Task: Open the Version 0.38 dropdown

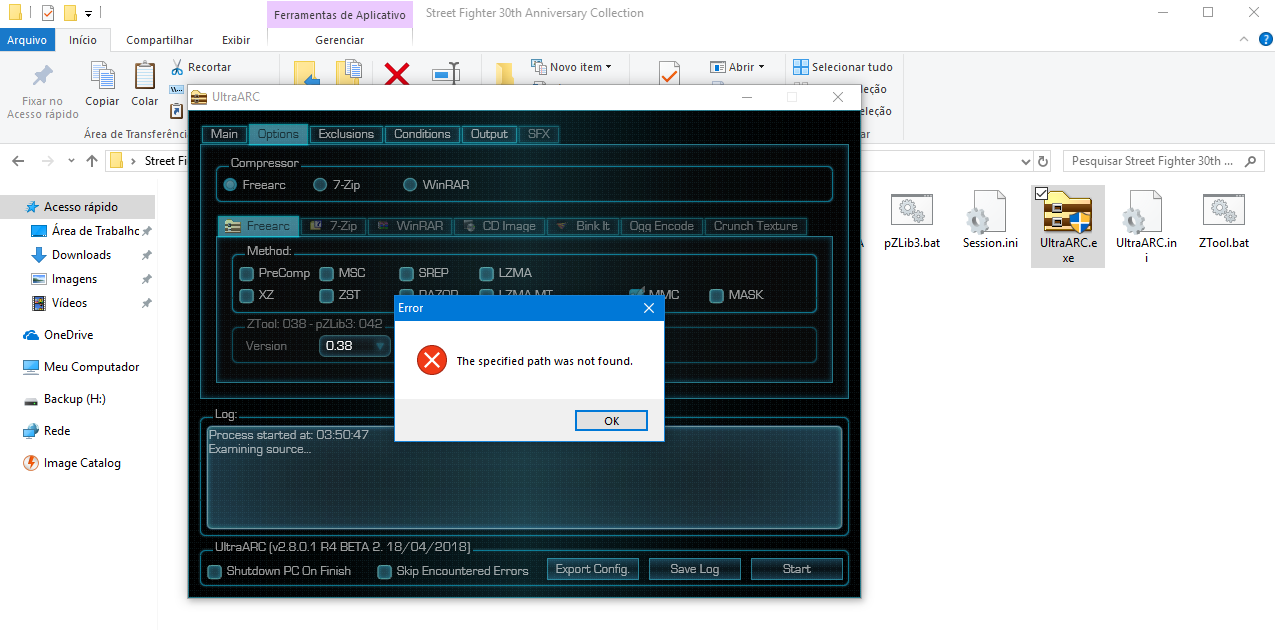Action: [355, 346]
